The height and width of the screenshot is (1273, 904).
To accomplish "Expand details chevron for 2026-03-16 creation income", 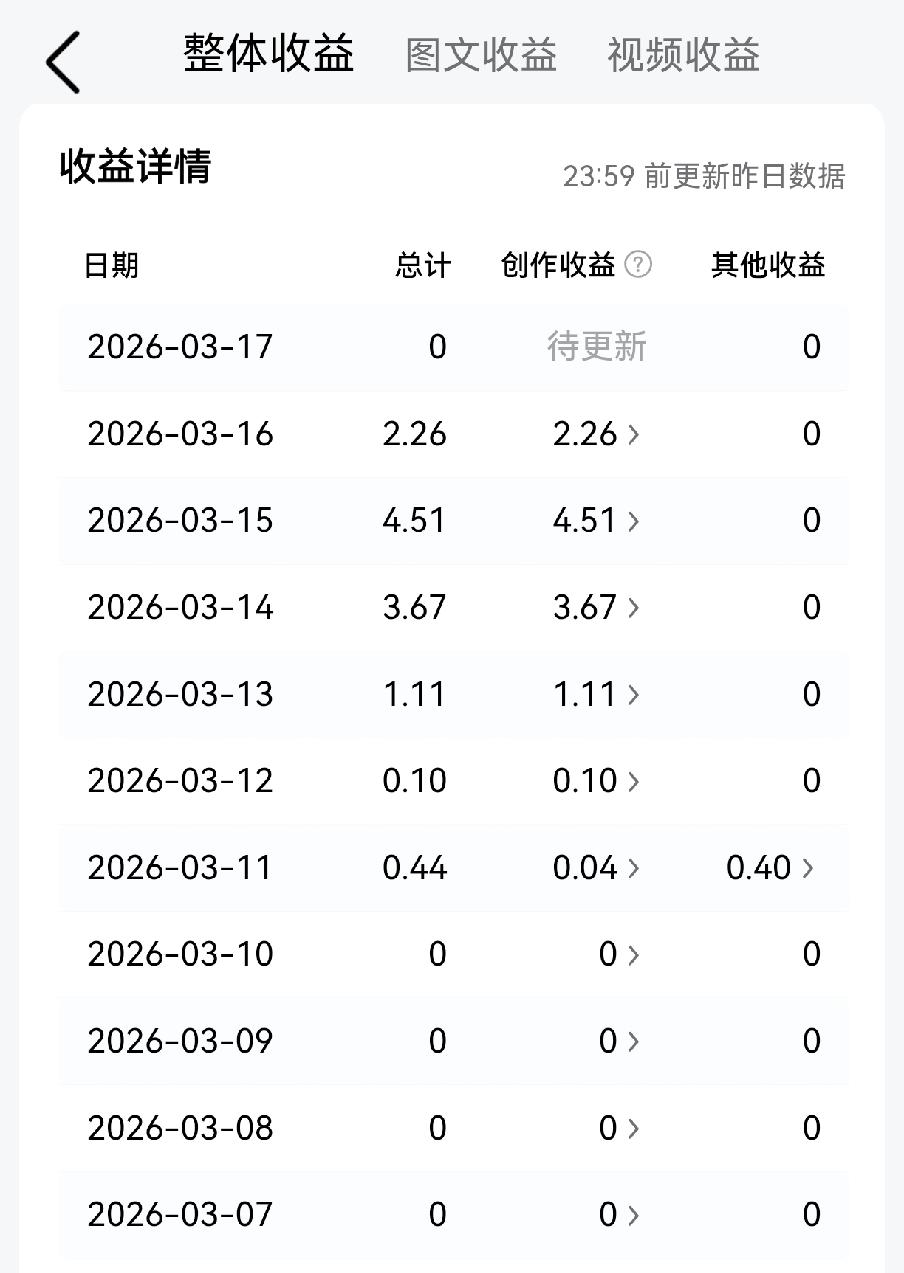I will (x=634, y=434).
